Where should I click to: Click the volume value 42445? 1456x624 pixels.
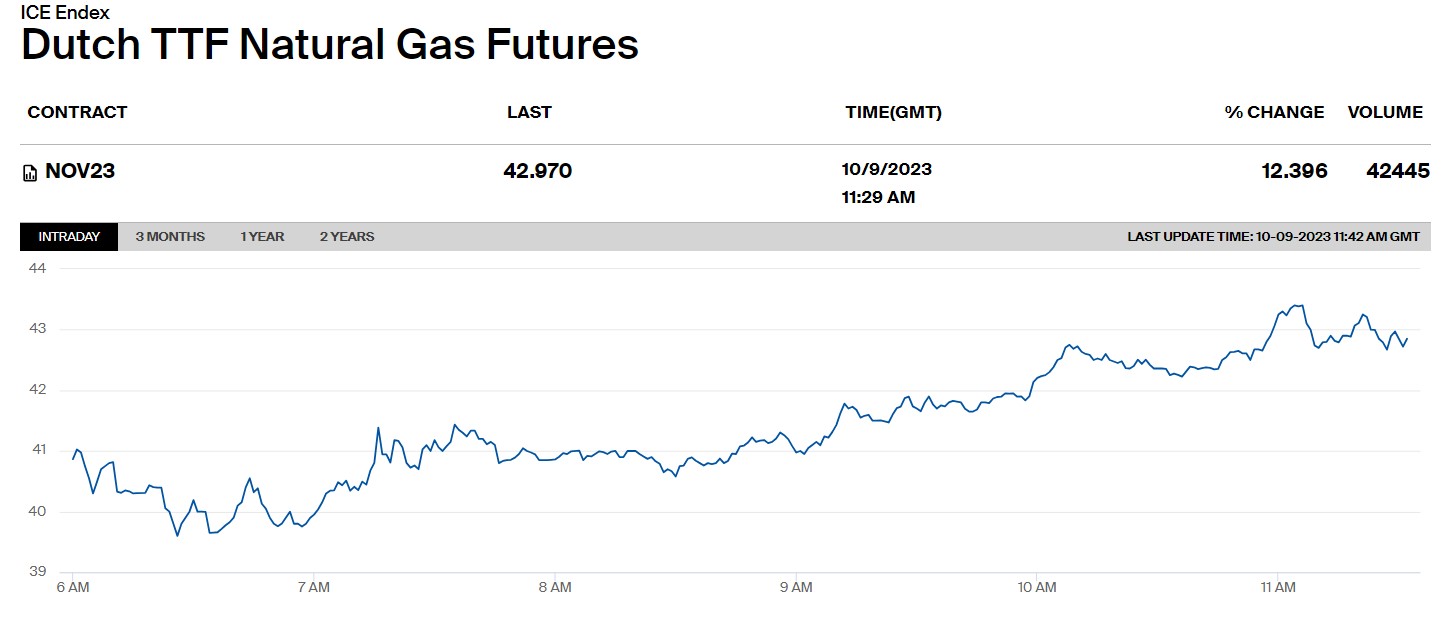click(1398, 171)
